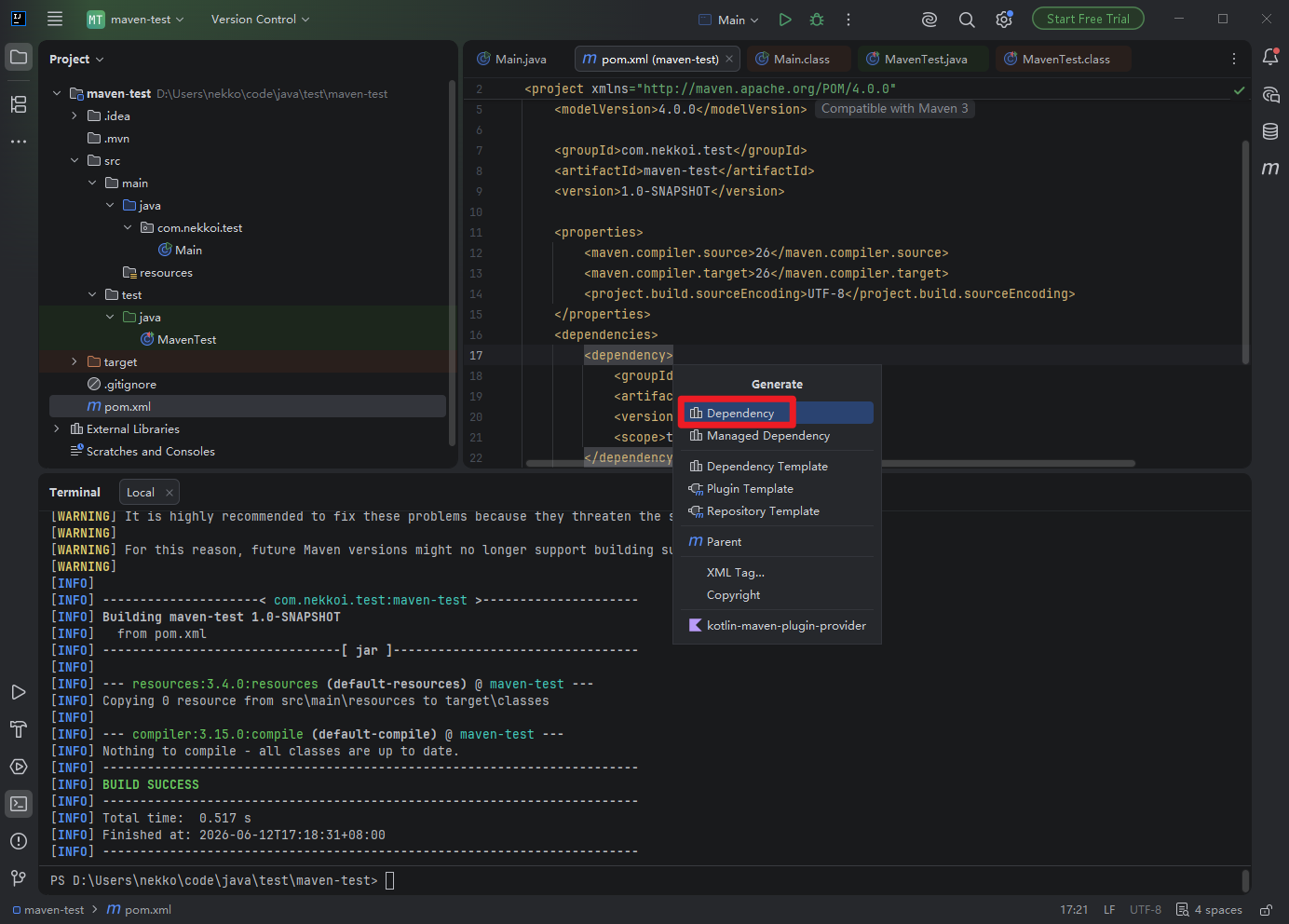Screen dimensions: 1289x924
Task: Select Copyright in Generate menu
Action: [776, 595]
